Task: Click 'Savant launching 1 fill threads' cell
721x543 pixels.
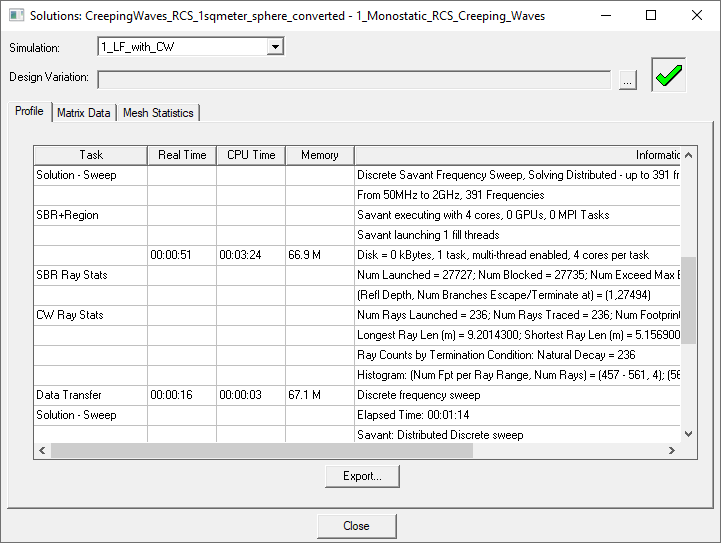Action: click(x=517, y=235)
